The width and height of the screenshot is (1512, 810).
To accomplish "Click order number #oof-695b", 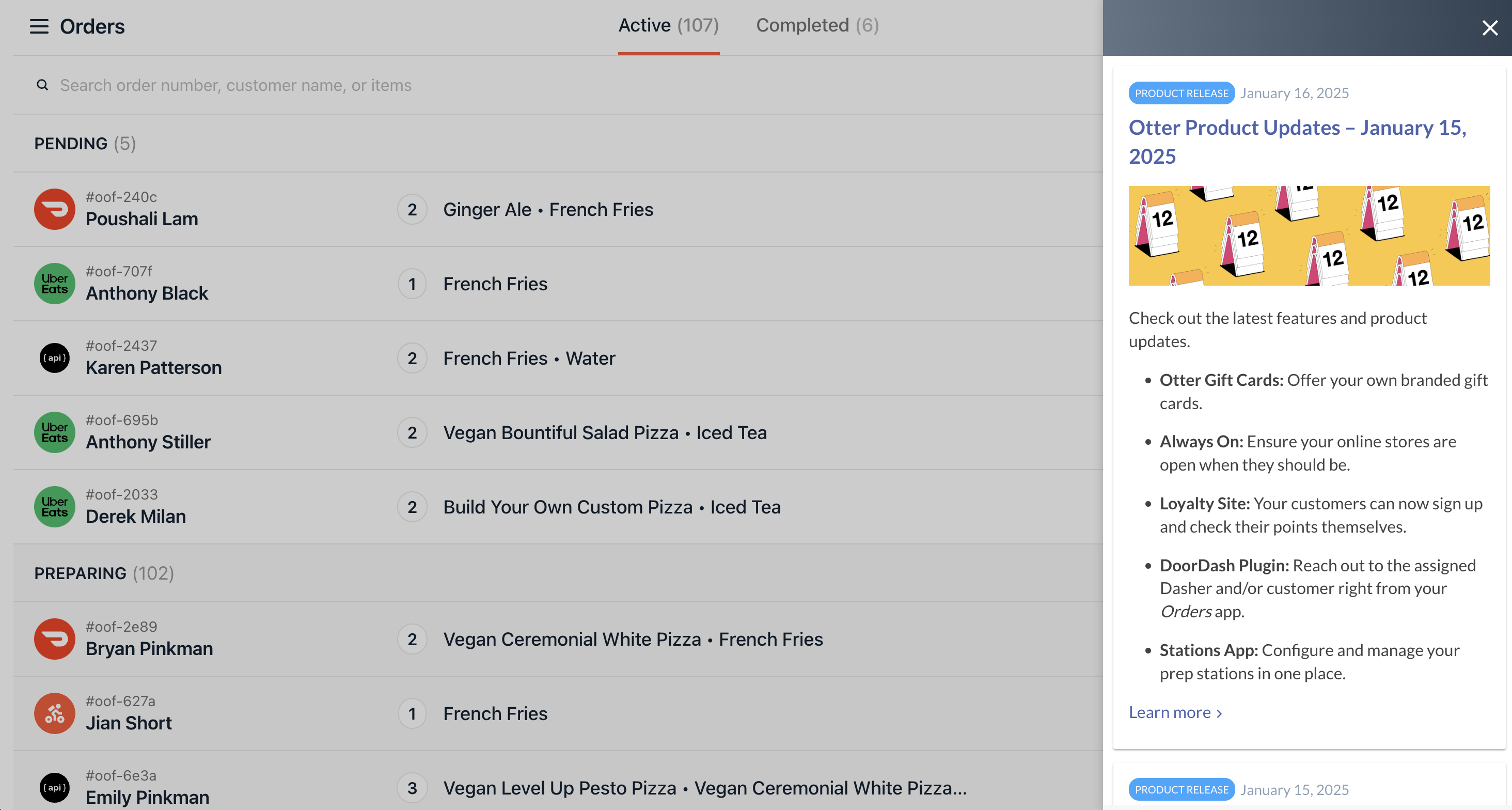I will pyautogui.click(x=121, y=420).
